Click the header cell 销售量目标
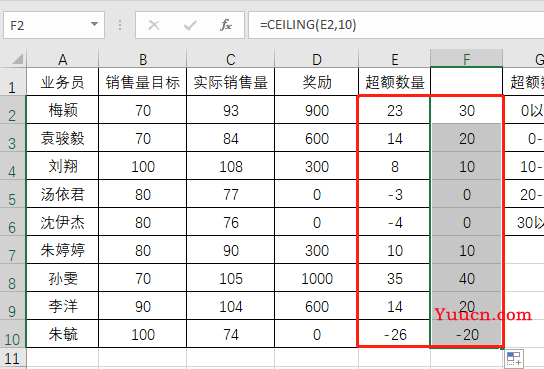The image size is (544, 369). 143,82
